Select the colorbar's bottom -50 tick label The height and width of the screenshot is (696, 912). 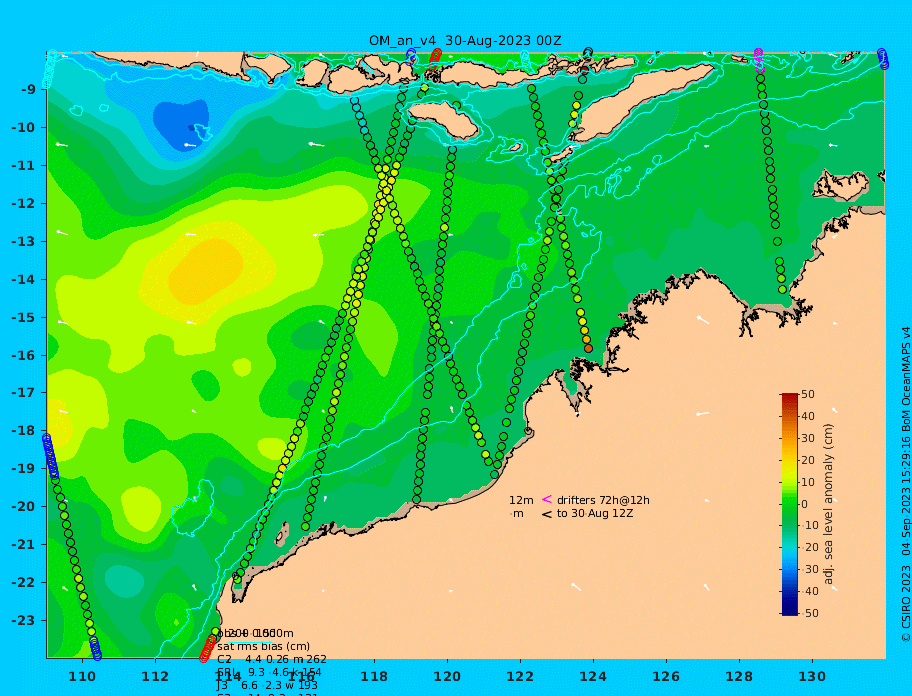click(x=810, y=613)
